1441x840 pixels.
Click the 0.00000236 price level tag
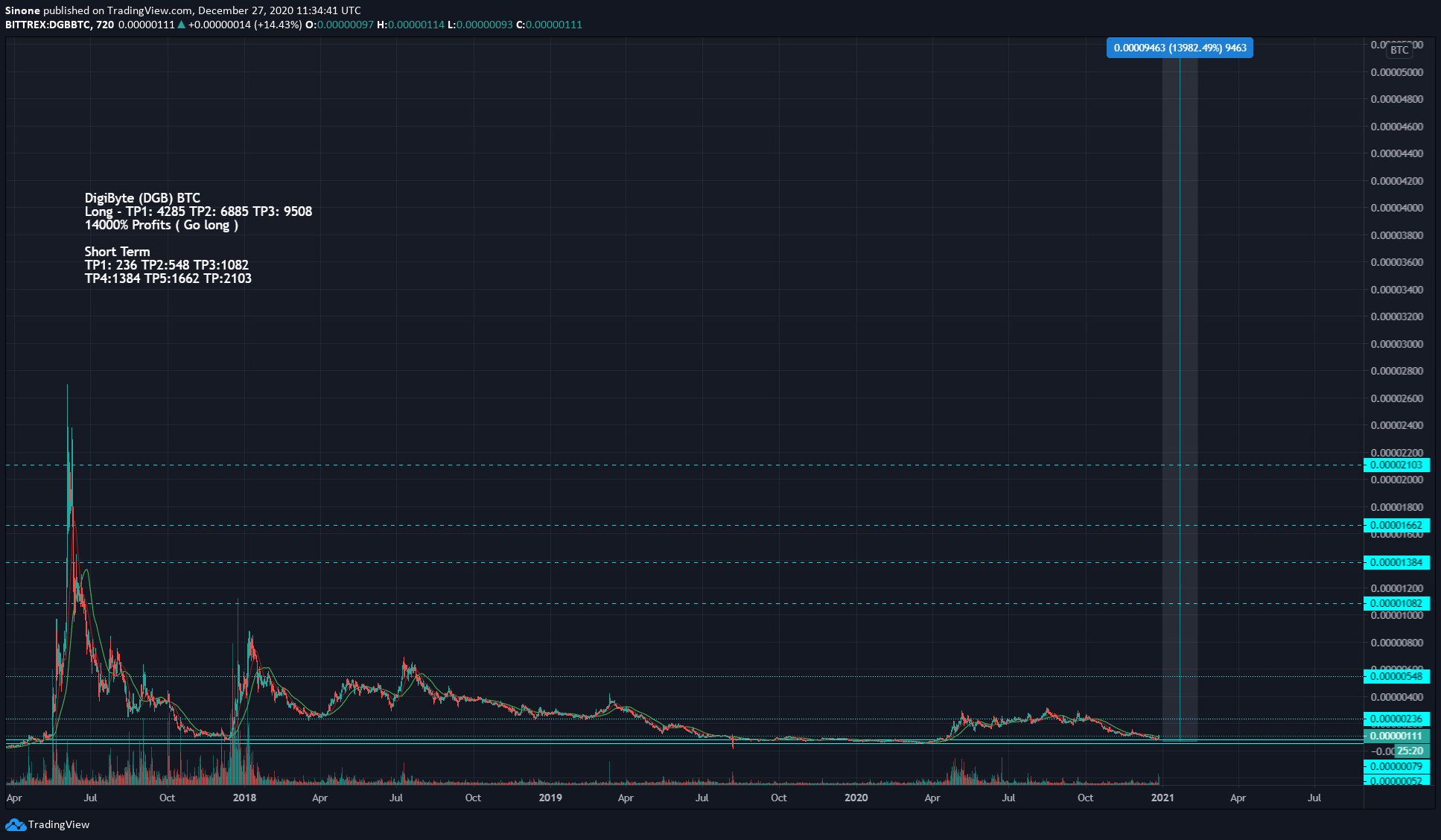1396,719
